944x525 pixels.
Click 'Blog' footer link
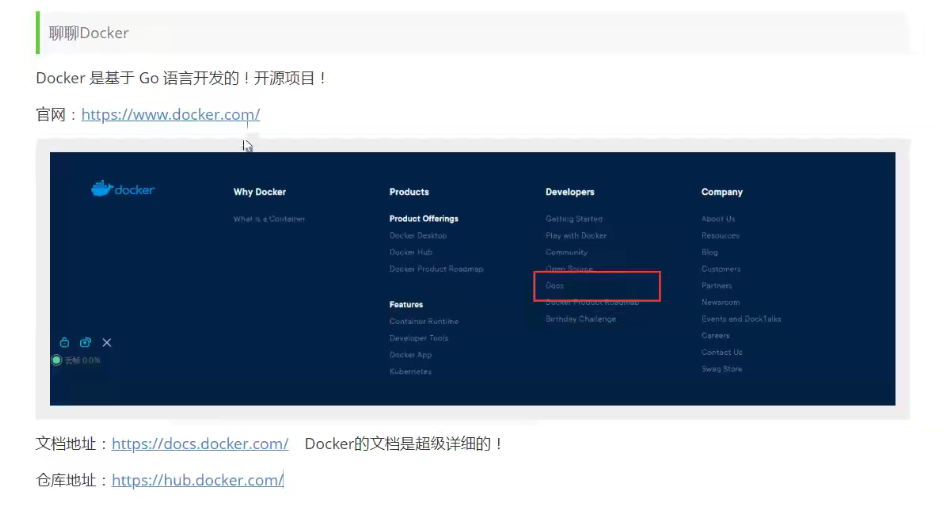pos(709,252)
